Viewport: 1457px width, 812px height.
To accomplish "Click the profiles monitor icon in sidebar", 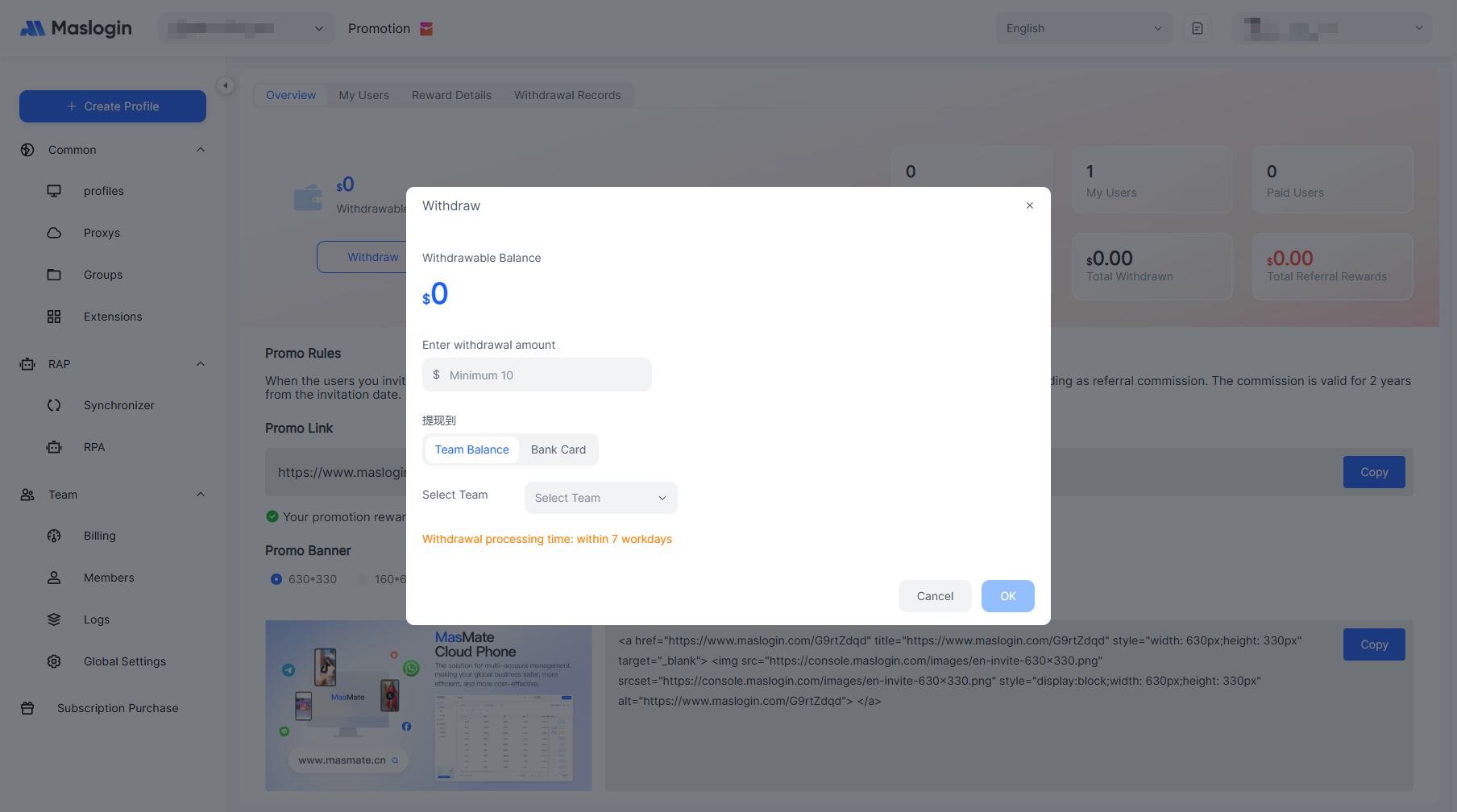I will (54, 191).
